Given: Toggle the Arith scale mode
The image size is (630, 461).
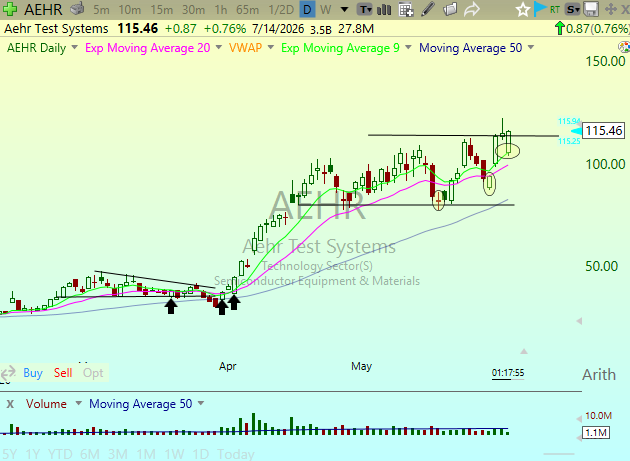Looking at the screenshot, I should click(599, 375).
